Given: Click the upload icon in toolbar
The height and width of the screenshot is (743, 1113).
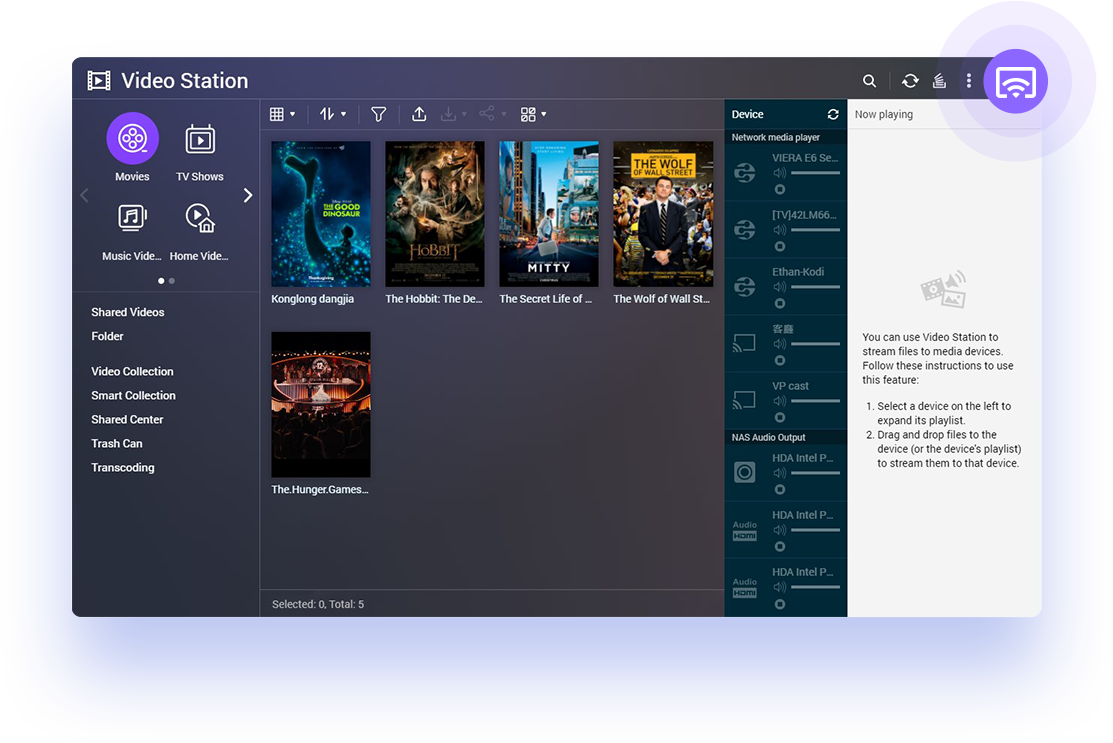Looking at the screenshot, I should [x=419, y=114].
